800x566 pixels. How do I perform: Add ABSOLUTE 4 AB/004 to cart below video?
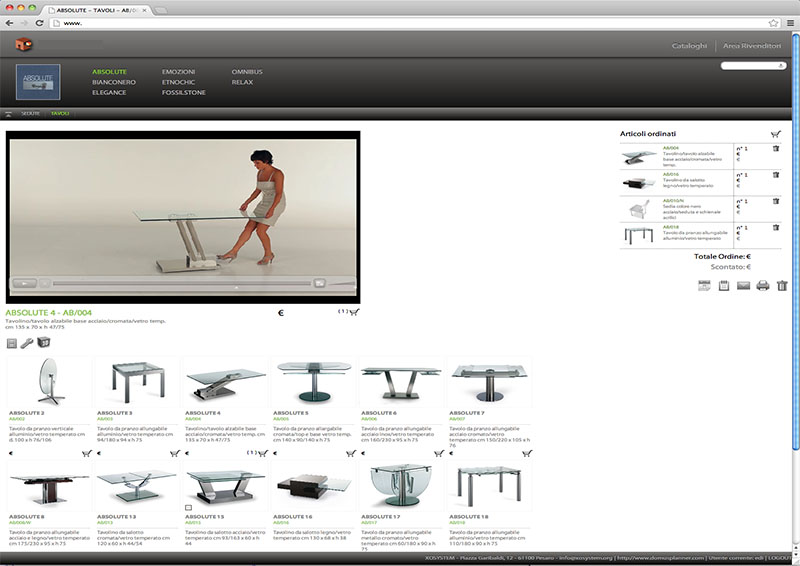(x=354, y=312)
